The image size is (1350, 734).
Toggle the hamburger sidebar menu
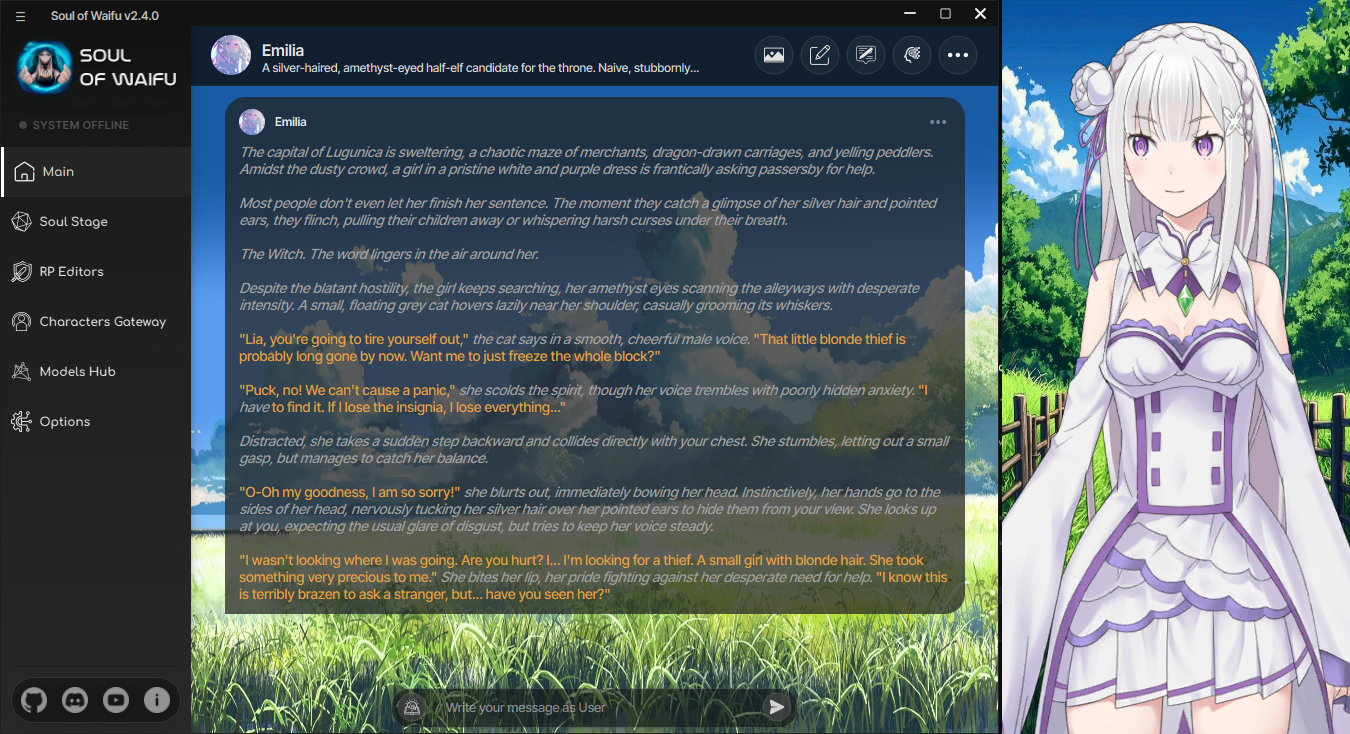pos(20,16)
